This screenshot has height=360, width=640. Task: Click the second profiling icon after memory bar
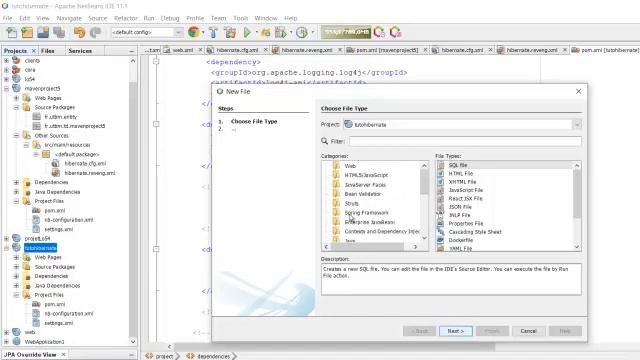tap(396, 32)
